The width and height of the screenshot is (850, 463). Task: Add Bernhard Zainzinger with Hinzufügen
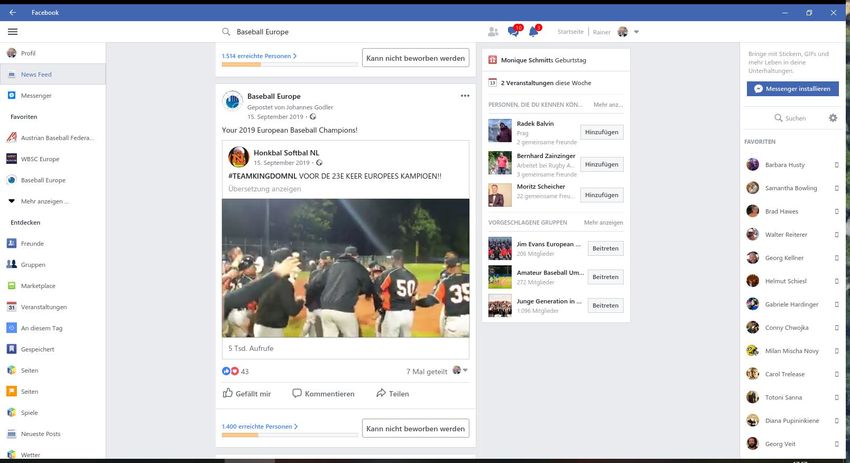[x=602, y=164]
